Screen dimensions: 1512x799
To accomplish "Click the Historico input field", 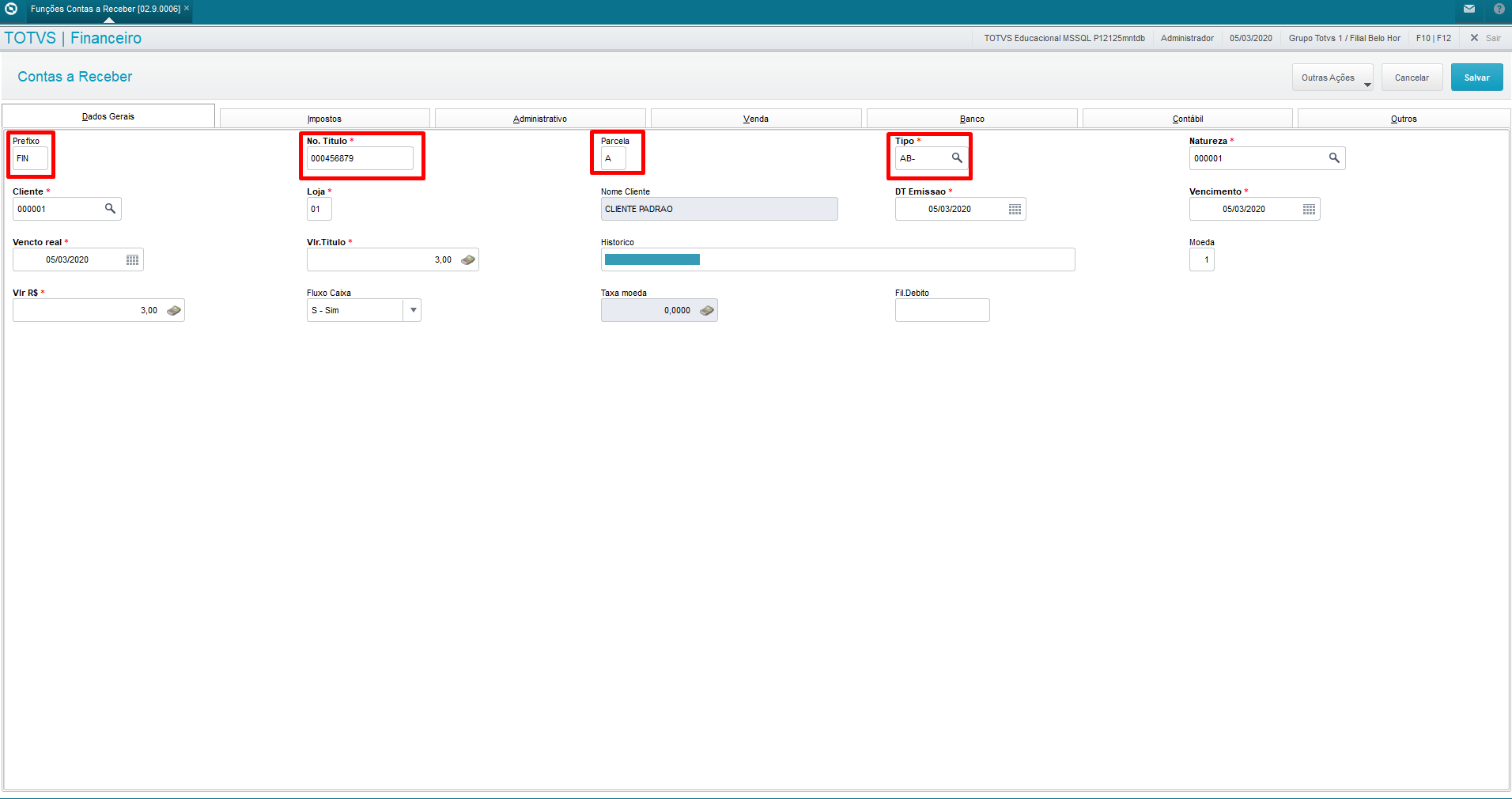I will coord(837,259).
